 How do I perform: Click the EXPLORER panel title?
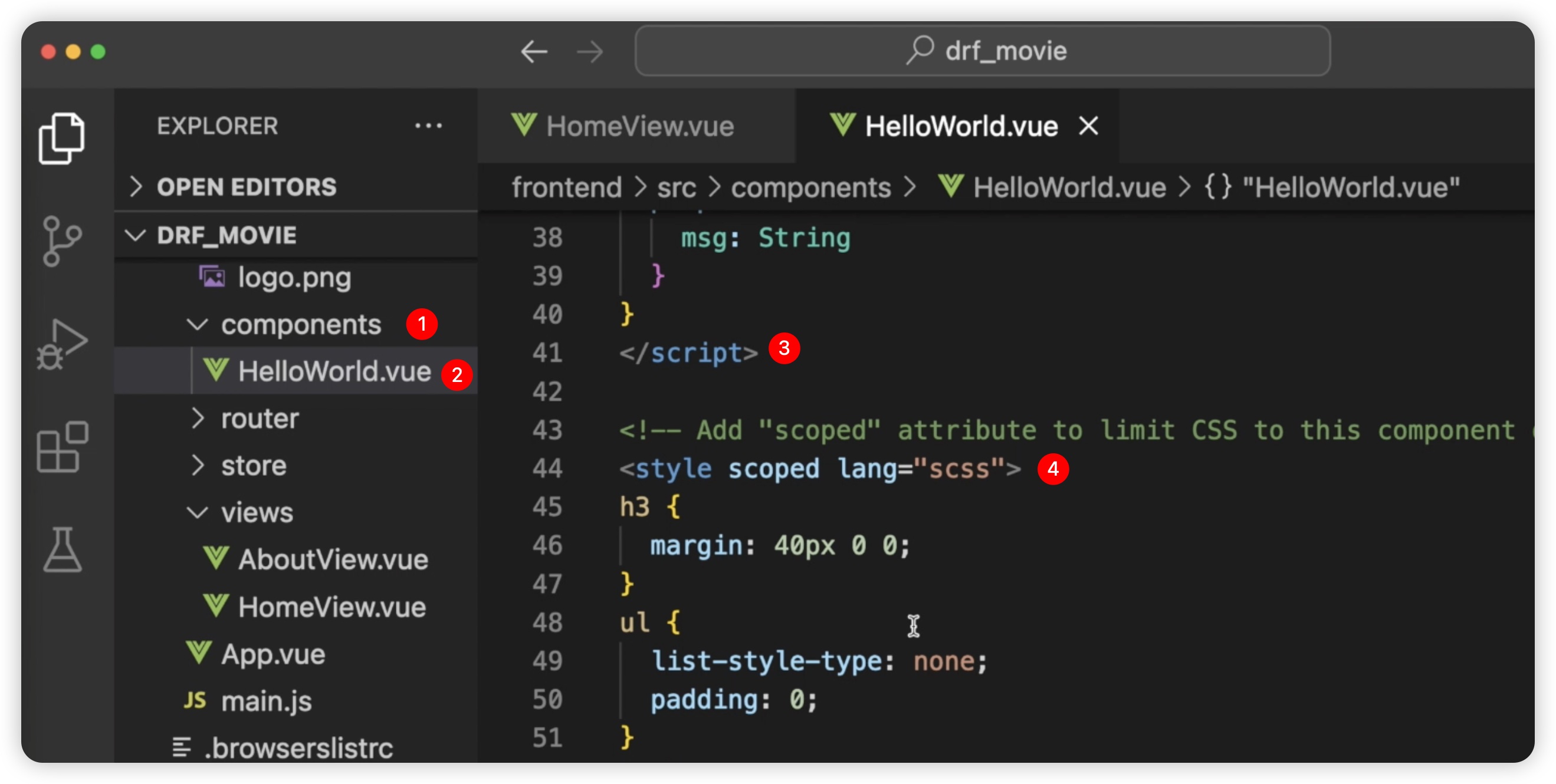pos(218,126)
